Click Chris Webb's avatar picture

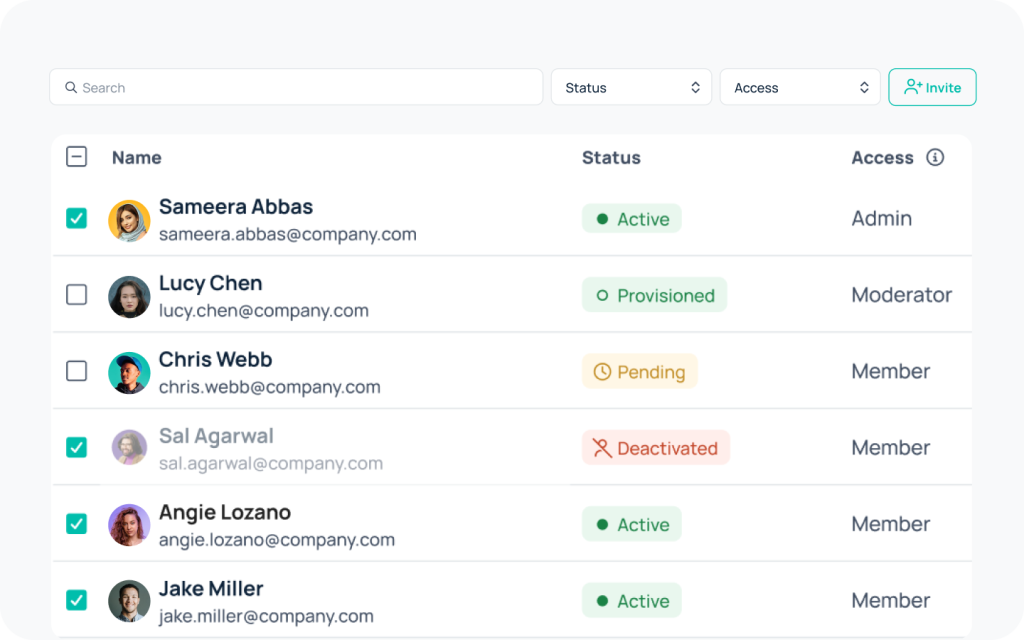(x=129, y=372)
